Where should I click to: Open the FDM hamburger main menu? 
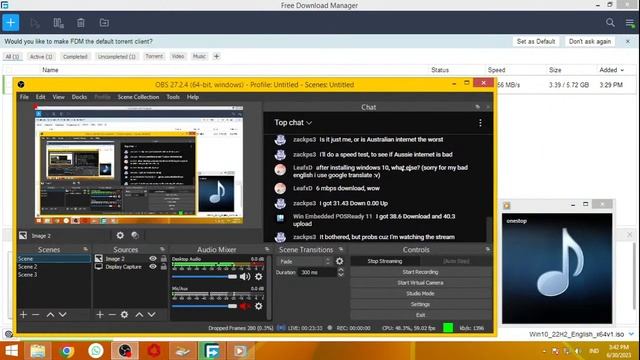630,23
